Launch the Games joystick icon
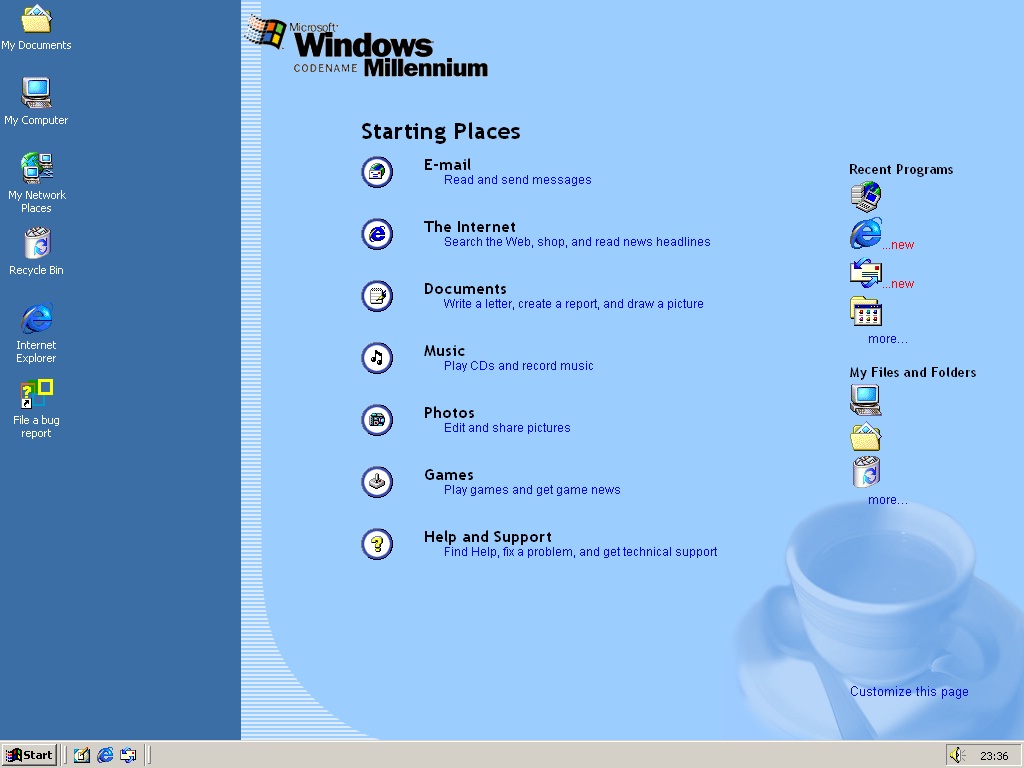The height and width of the screenshot is (768, 1024). pos(377,482)
